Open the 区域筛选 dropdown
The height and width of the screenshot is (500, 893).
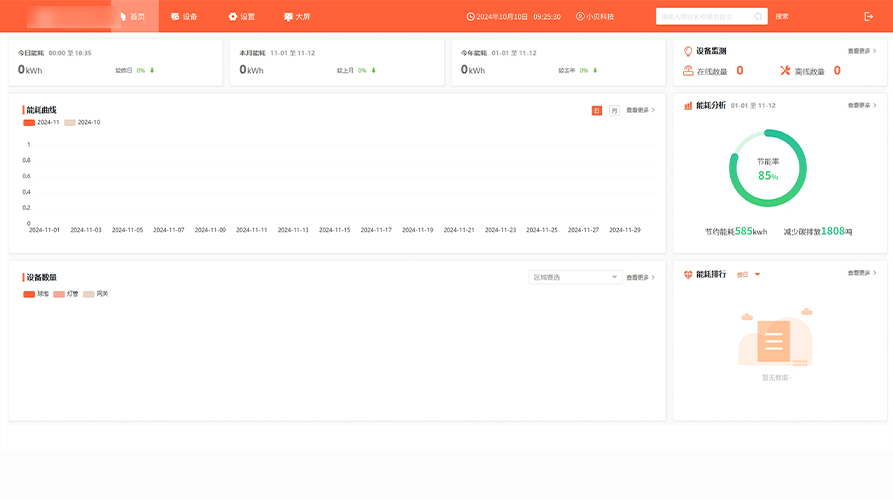coord(575,277)
